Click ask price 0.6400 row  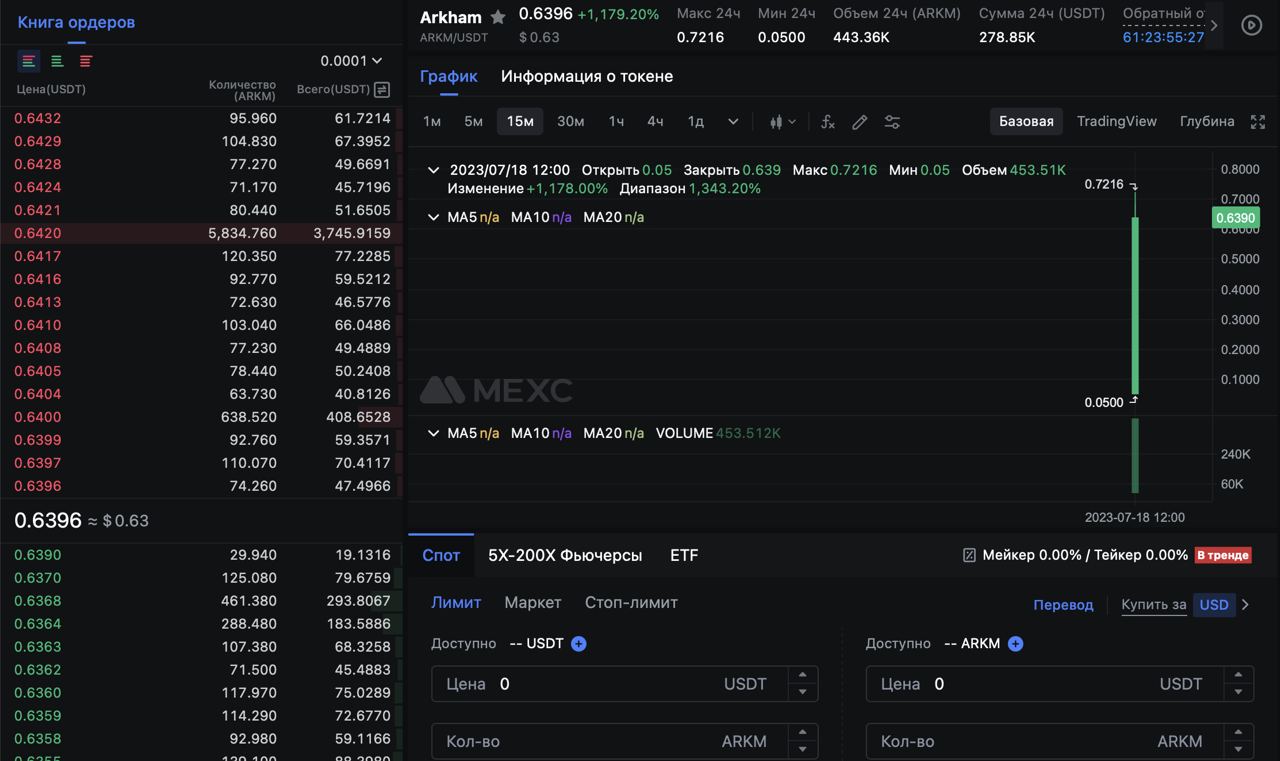tap(201, 417)
